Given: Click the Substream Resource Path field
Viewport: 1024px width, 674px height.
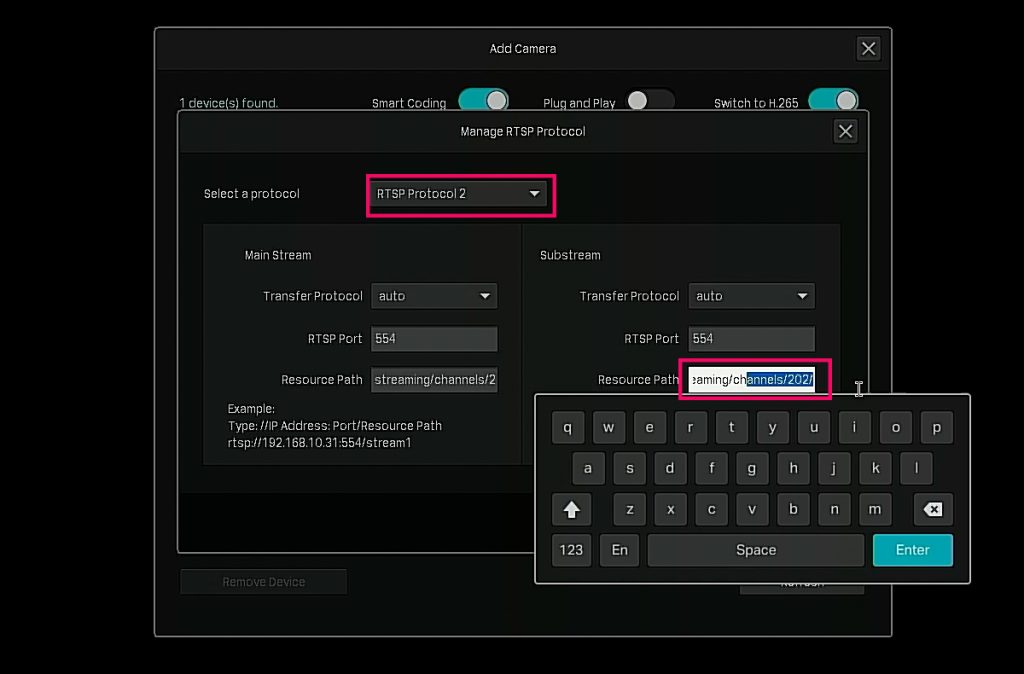Looking at the screenshot, I should pyautogui.click(x=752, y=380).
